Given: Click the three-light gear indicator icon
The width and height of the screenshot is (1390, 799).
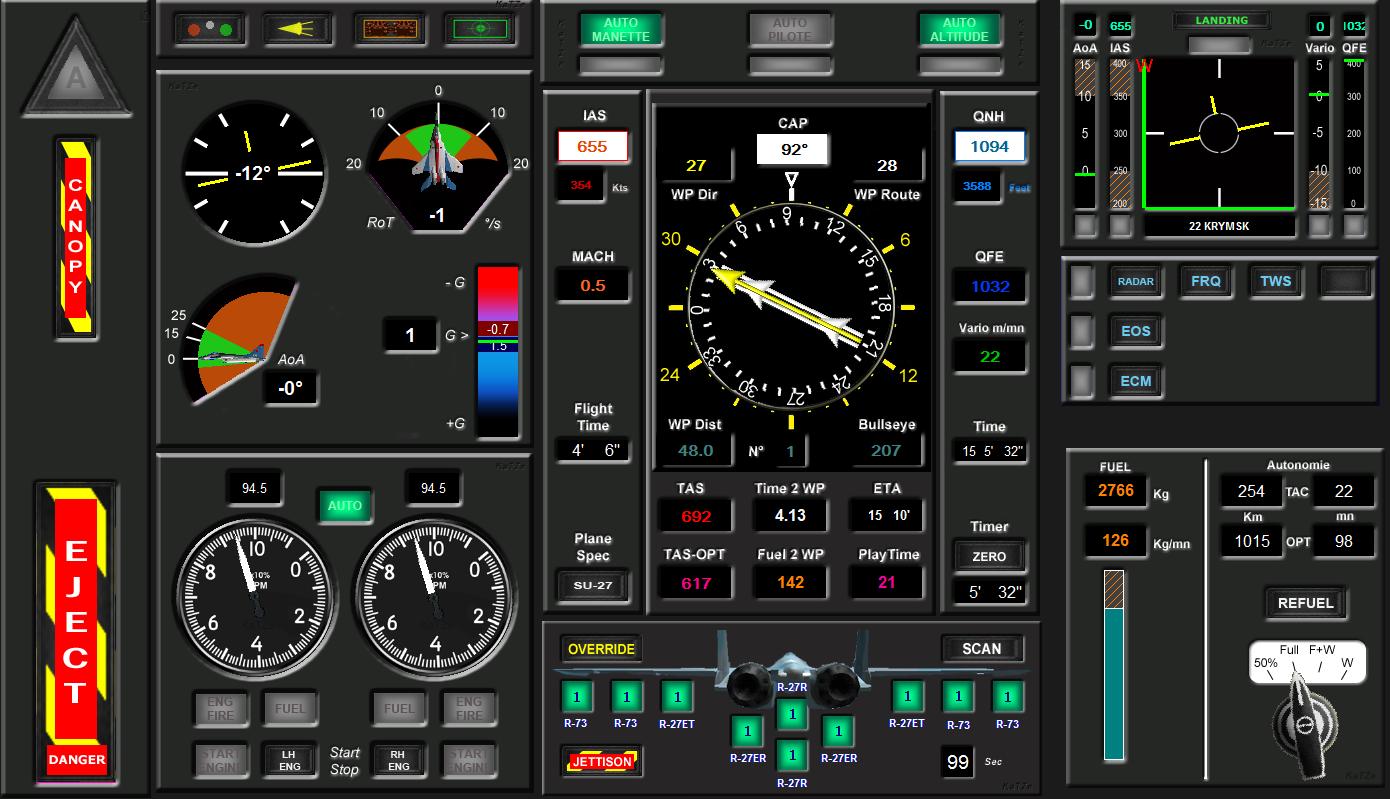Looking at the screenshot, I should pos(209,29).
